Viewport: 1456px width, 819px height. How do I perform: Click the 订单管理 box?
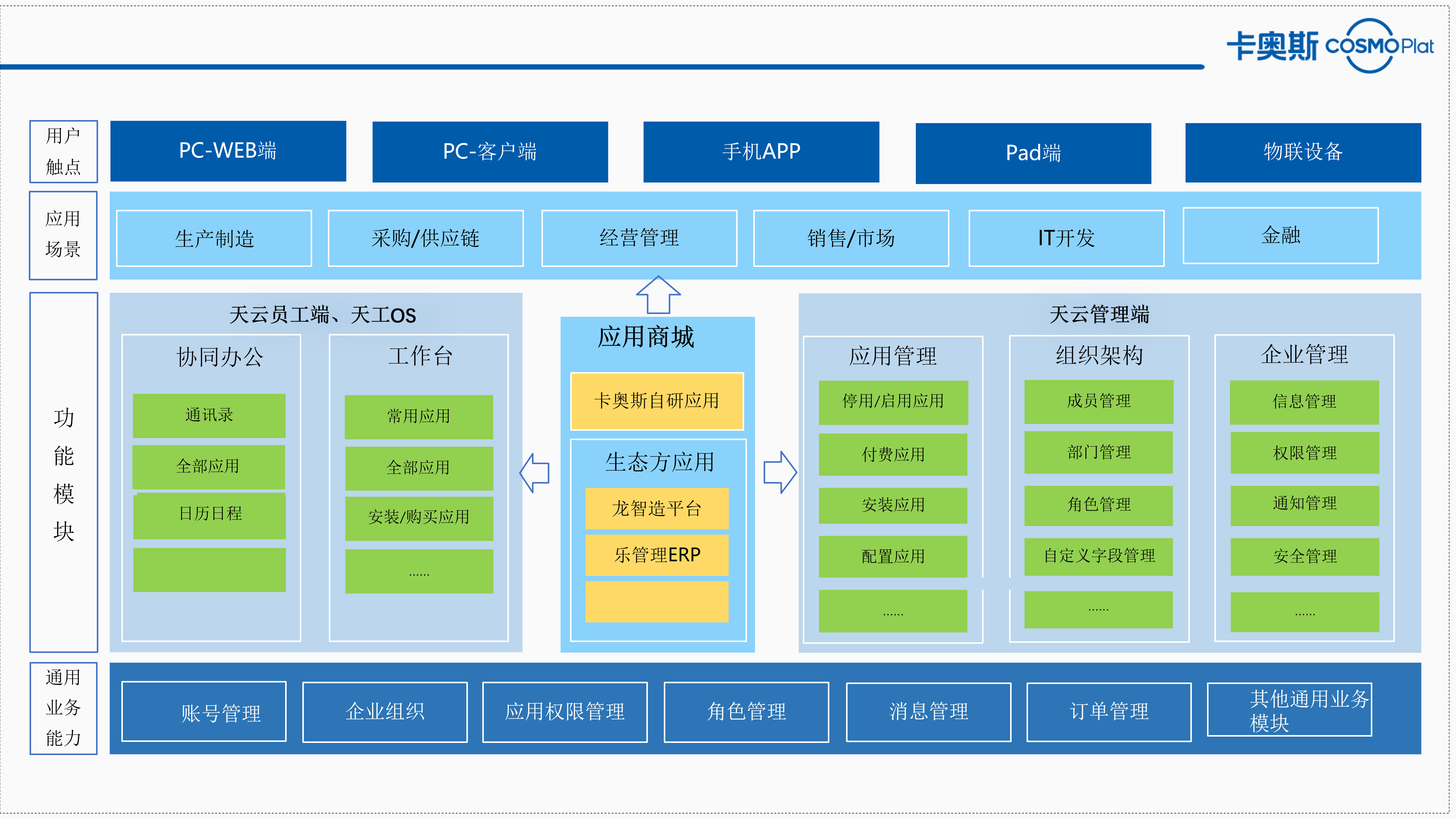1109,712
